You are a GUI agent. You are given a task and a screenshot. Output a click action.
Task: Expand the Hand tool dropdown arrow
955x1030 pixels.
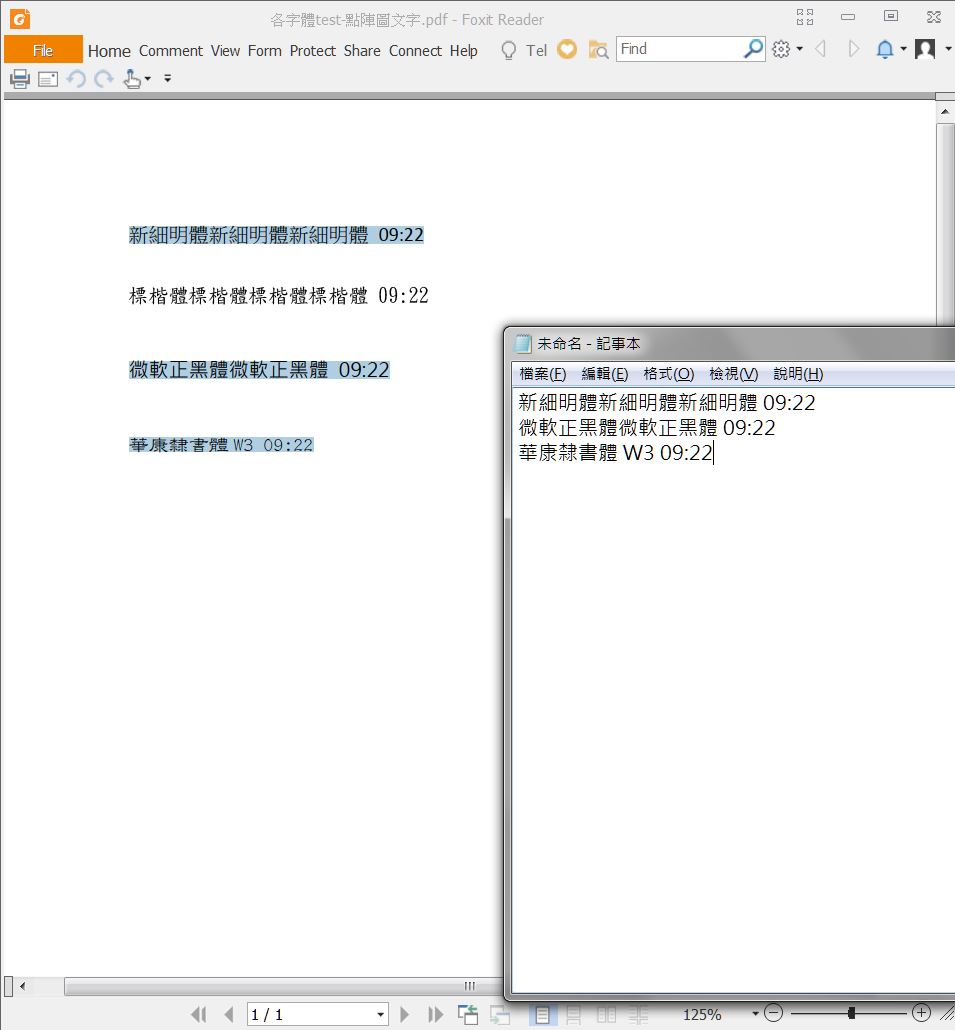click(148, 79)
